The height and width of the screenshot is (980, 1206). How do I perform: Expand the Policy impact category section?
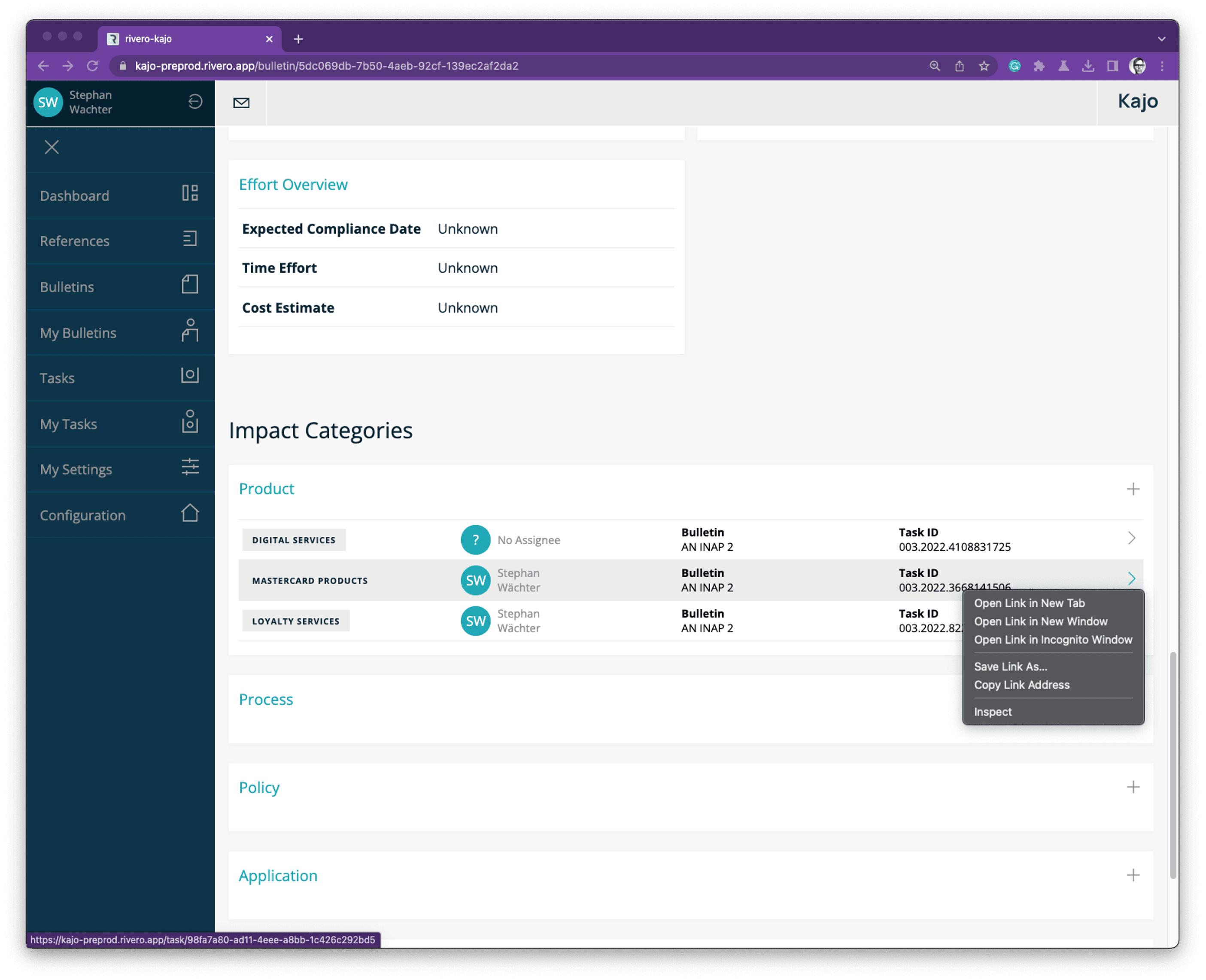tap(1132, 787)
